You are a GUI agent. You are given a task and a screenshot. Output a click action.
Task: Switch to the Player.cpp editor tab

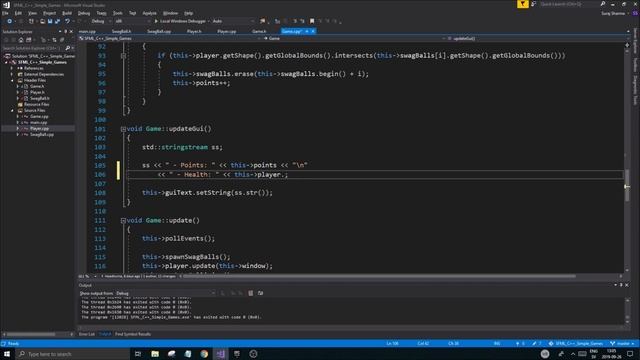[227, 31]
